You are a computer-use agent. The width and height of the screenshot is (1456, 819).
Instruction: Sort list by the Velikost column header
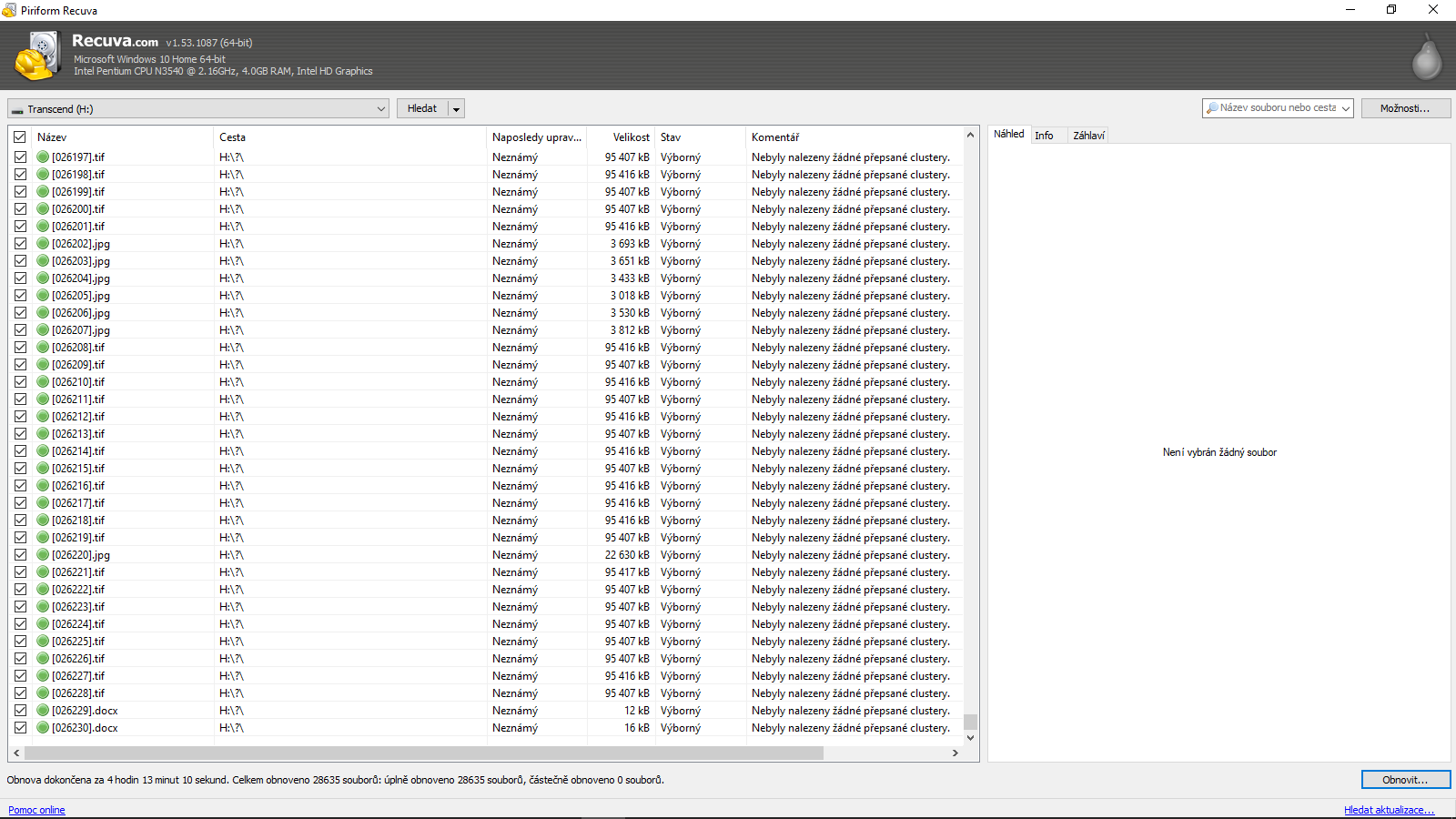[631, 137]
